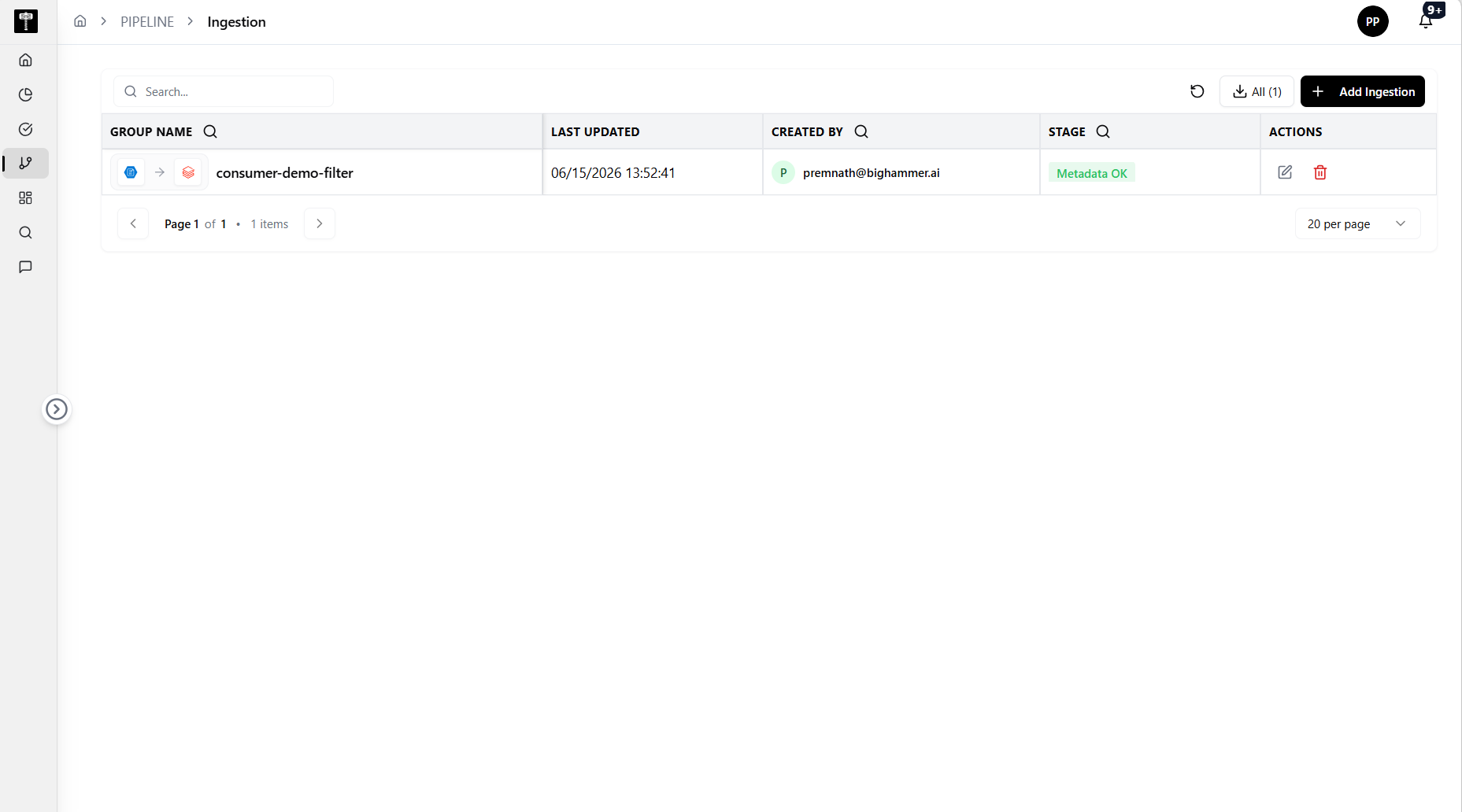
Task: Edit the consumer-demo-filter ingestion
Action: tap(1285, 172)
